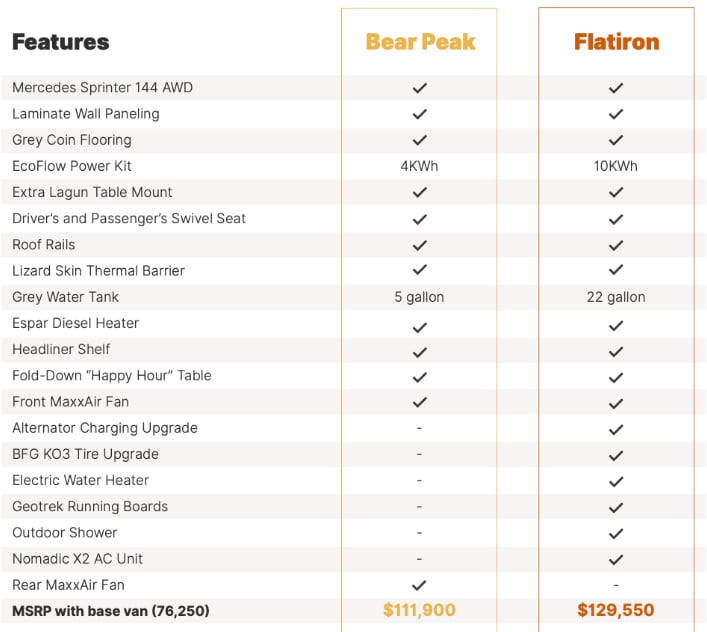Click the Flatiron $129,550 price
This screenshot has width=707, height=632.
click(616, 610)
